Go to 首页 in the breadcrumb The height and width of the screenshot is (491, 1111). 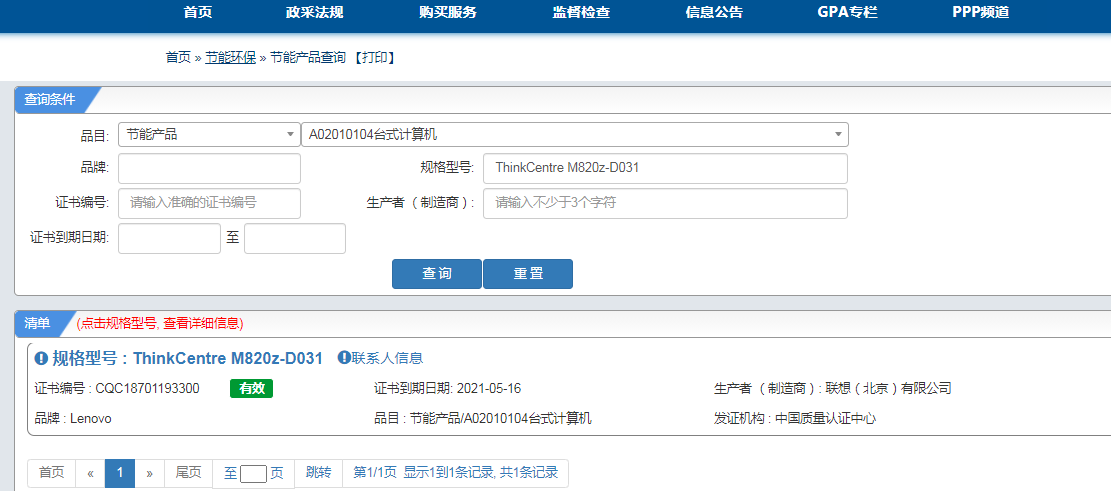179,58
